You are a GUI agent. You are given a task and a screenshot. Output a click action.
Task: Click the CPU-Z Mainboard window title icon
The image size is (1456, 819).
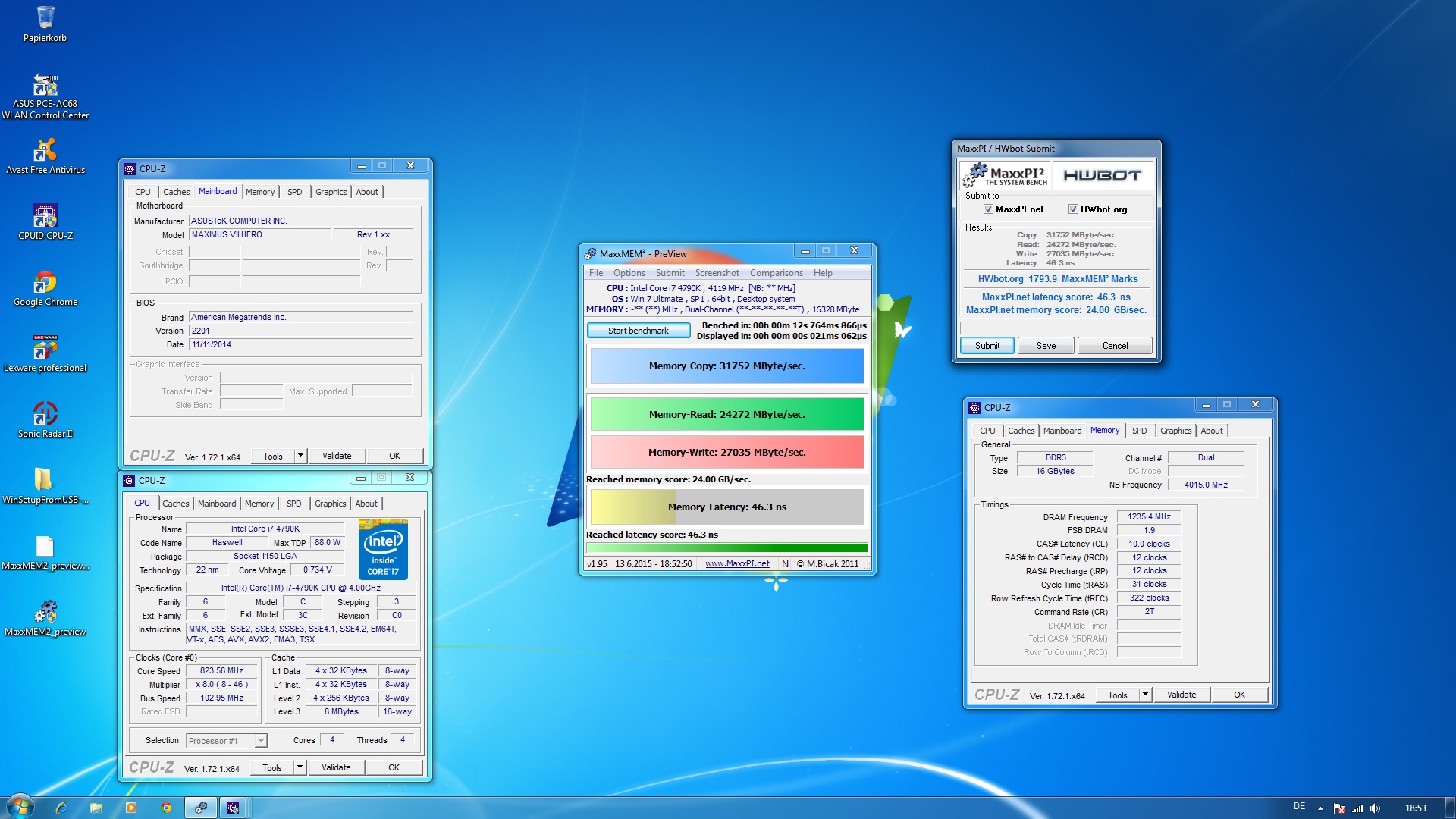[x=130, y=169]
